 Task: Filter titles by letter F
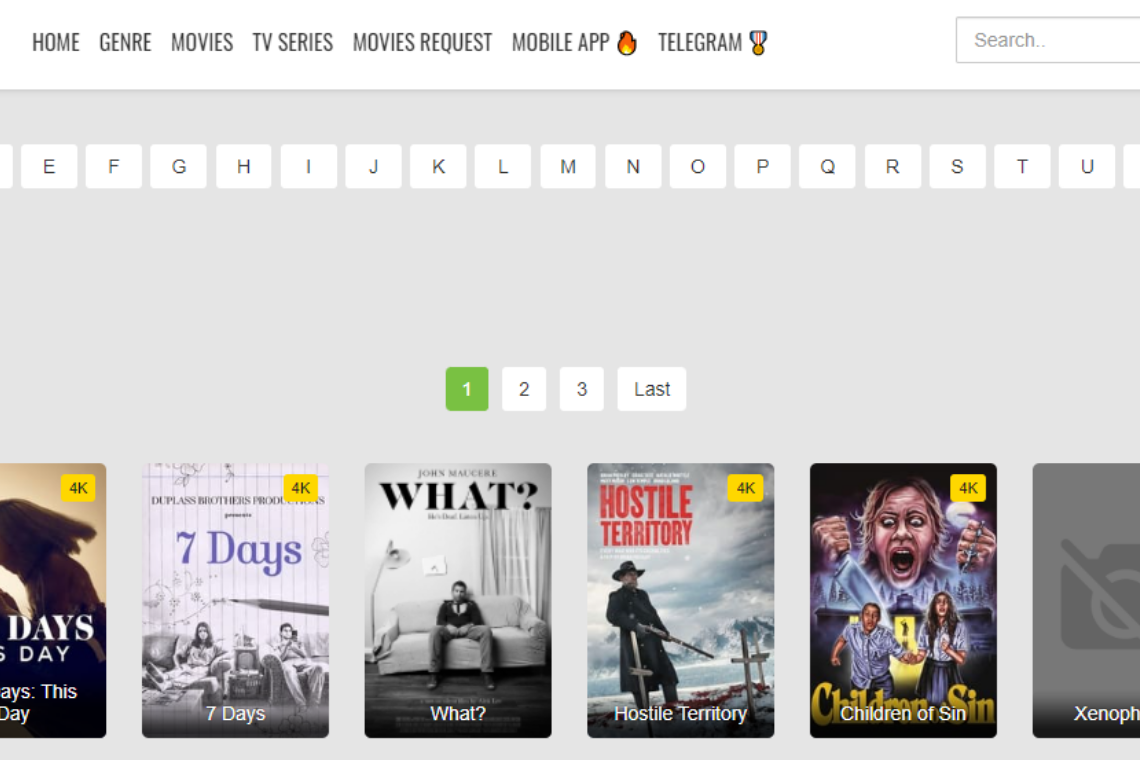coord(114,167)
